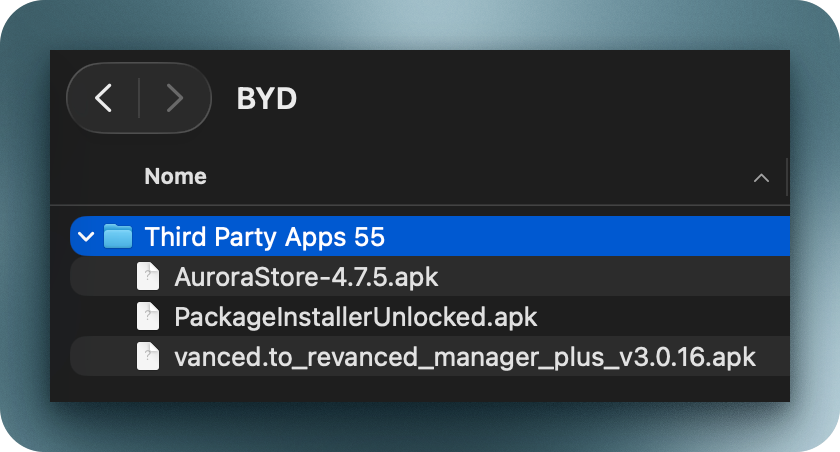Click the PackageInstallerUnlocked.apk file icon
This screenshot has width=840, height=452.
(x=148, y=317)
